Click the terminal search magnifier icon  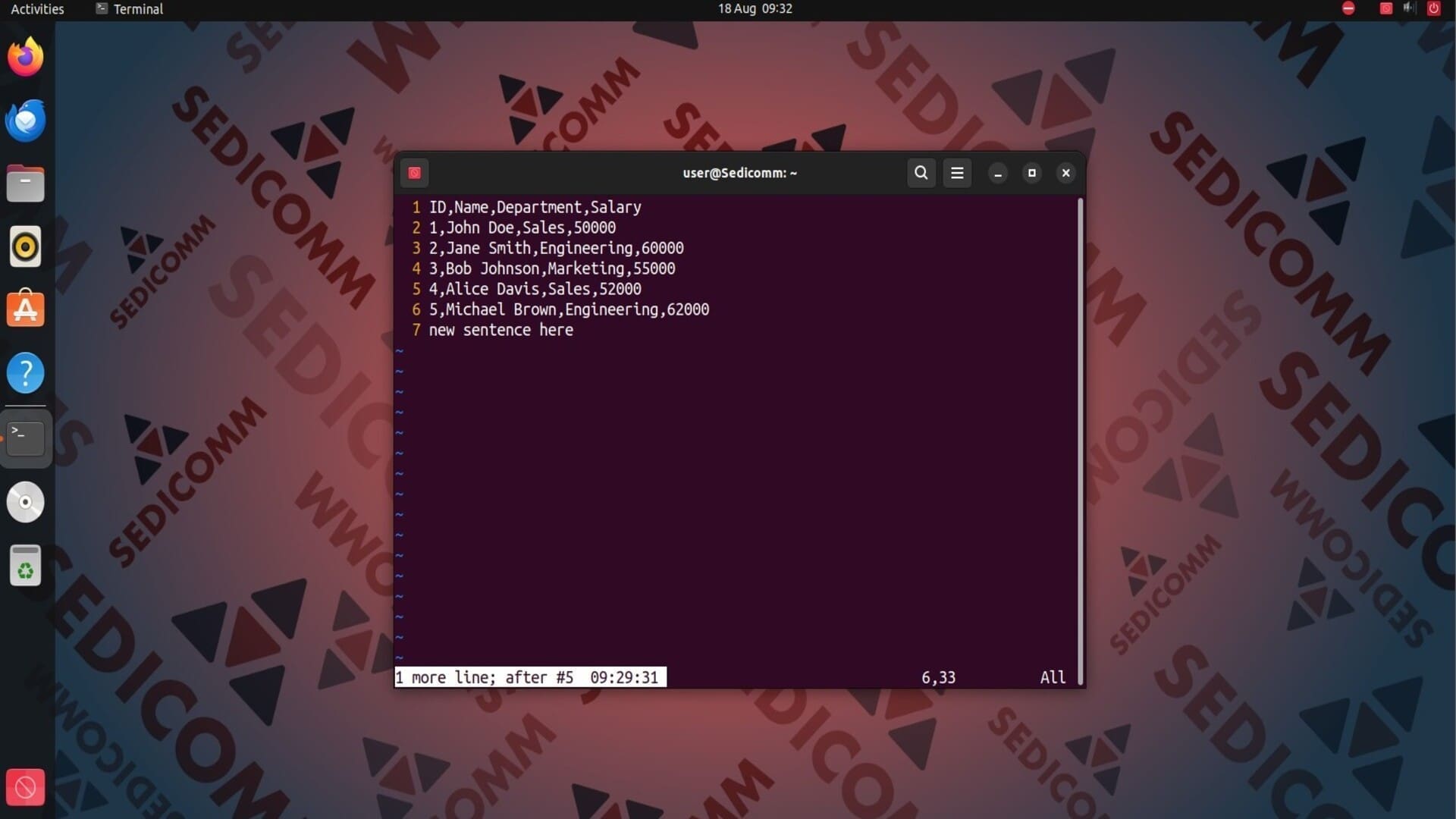[x=921, y=173]
